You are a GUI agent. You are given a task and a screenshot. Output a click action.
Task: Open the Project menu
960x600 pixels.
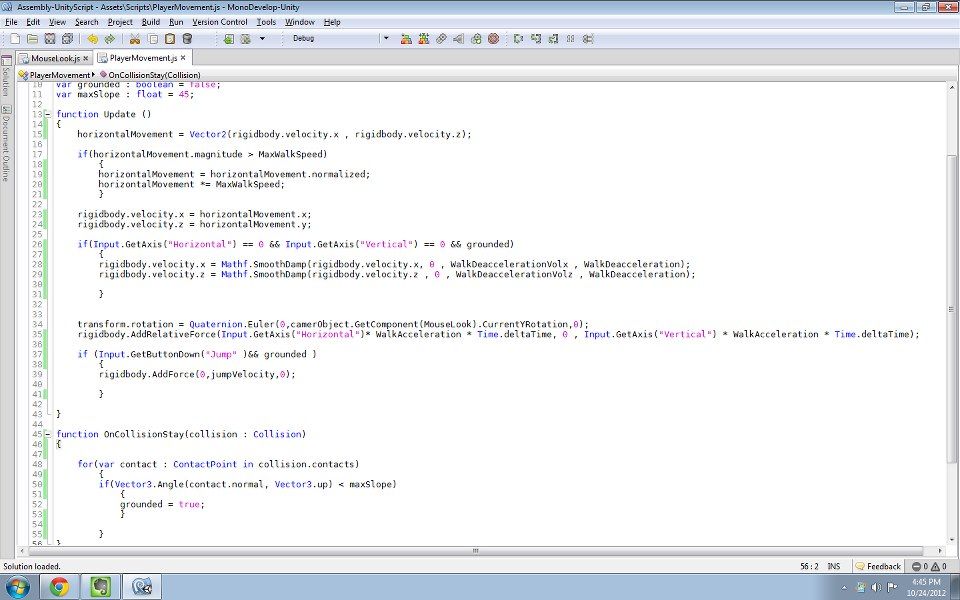pyautogui.click(x=120, y=22)
